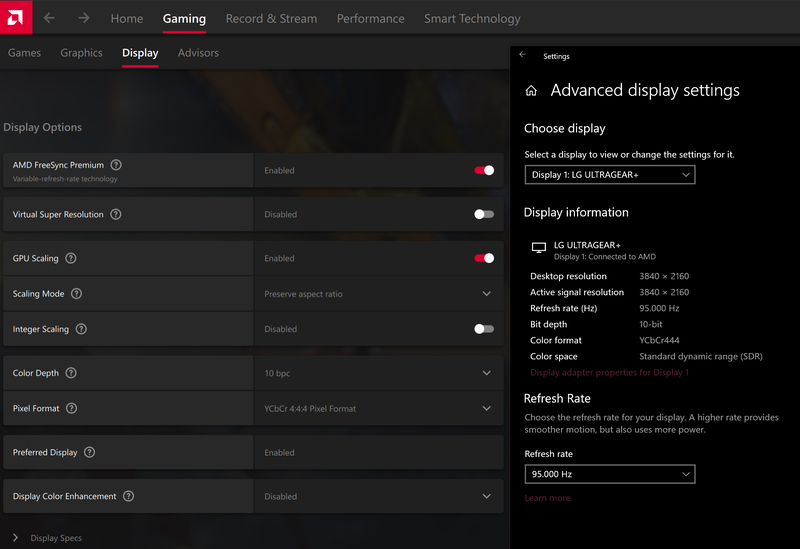Viewport: 800px width, 549px height.
Task: Open Display adapter properties for Display 1 link
Action: 609,372
